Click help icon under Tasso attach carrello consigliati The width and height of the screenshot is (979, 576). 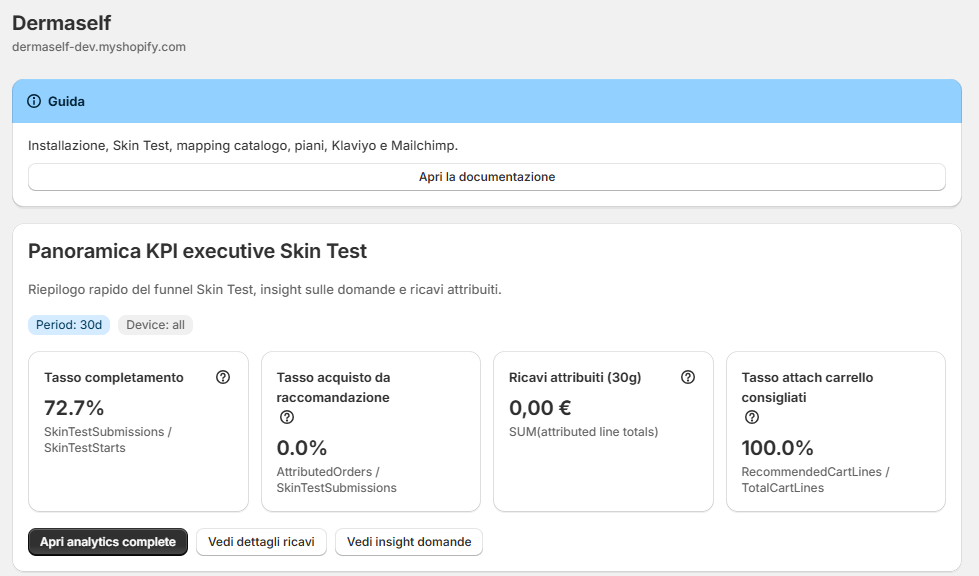[752, 417]
